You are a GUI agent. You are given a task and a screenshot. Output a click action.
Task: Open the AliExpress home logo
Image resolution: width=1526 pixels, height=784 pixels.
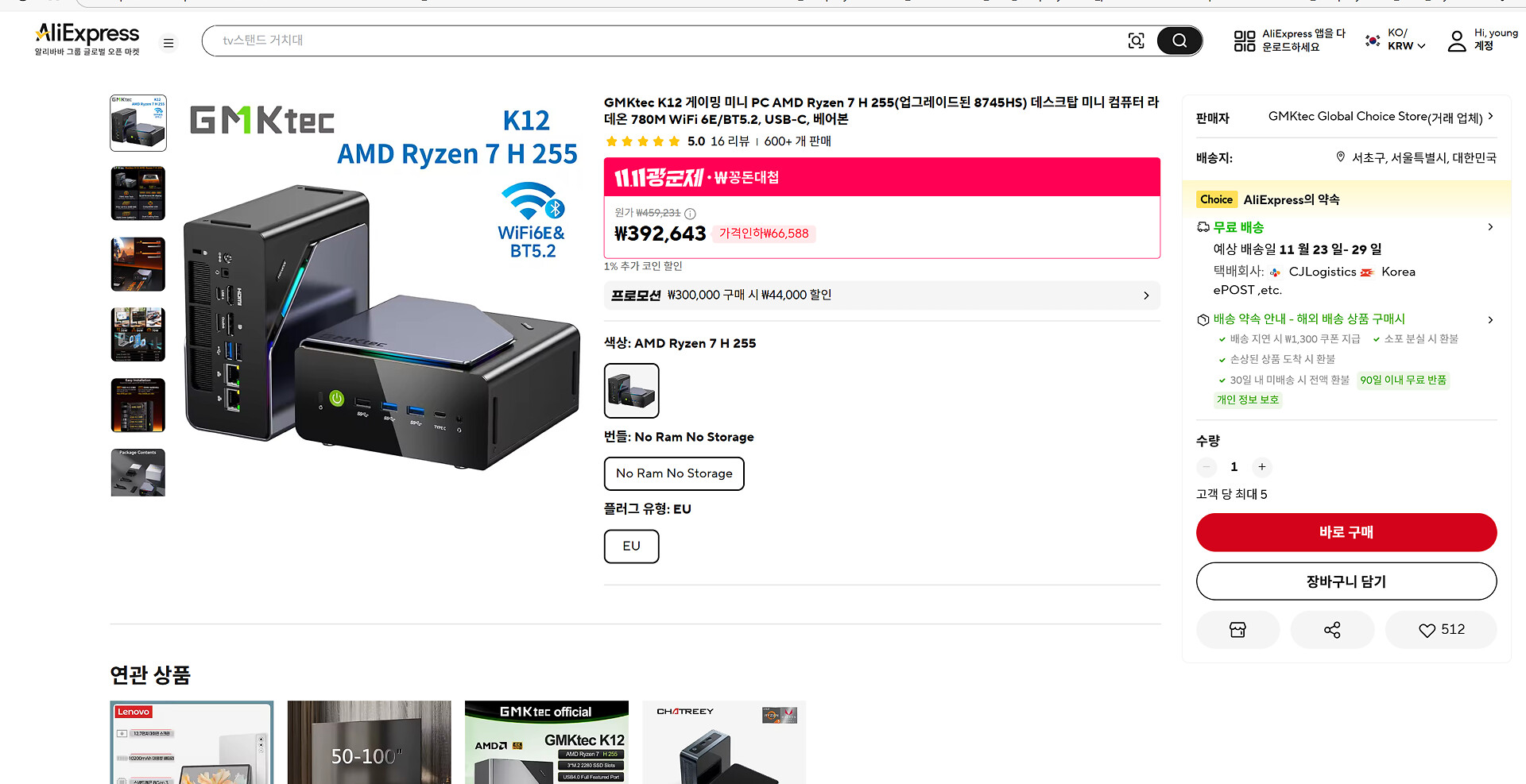pos(87,39)
